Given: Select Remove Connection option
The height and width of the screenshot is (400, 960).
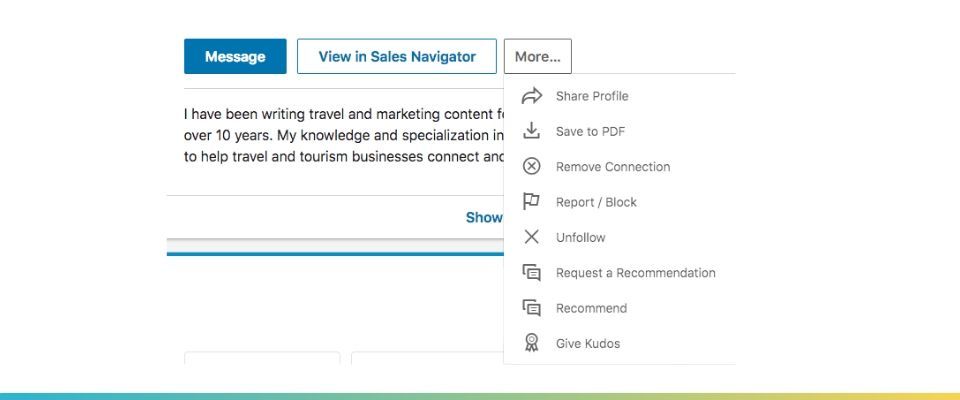Looking at the screenshot, I should point(620,167).
